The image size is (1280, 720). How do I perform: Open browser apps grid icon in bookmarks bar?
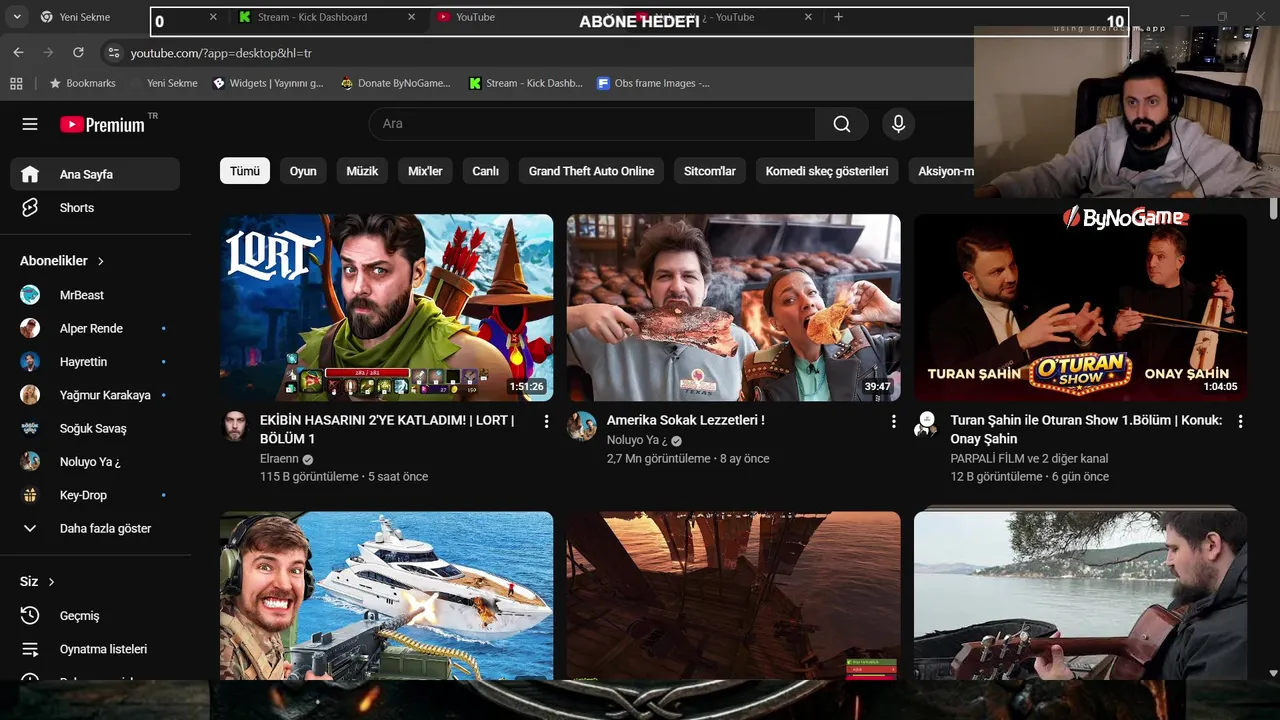(16, 83)
